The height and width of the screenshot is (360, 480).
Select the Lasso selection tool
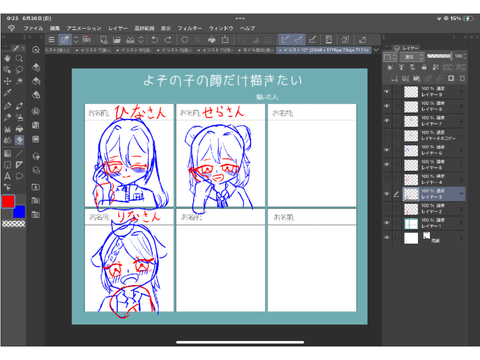[x=19, y=70]
